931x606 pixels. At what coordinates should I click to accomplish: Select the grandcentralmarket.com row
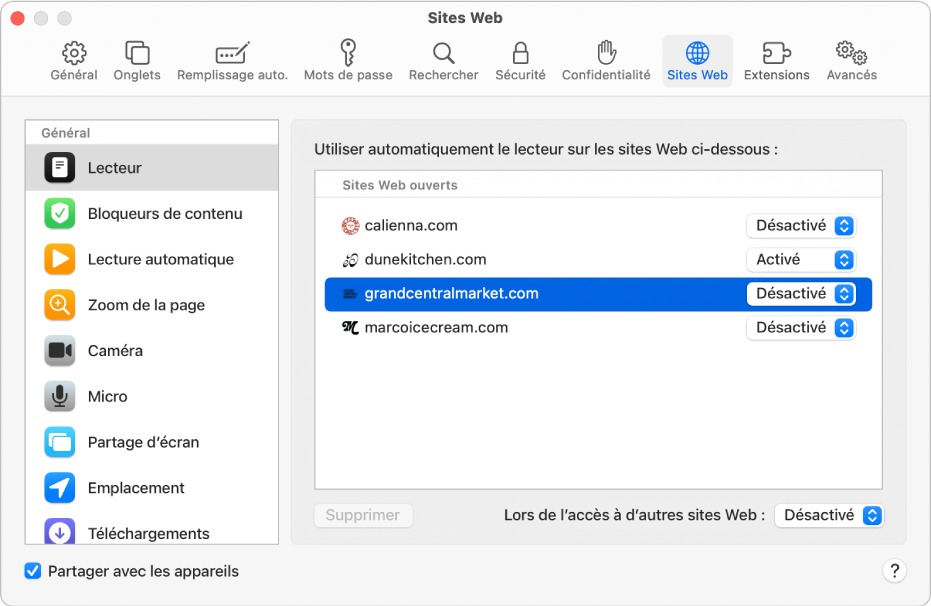click(x=598, y=294)
